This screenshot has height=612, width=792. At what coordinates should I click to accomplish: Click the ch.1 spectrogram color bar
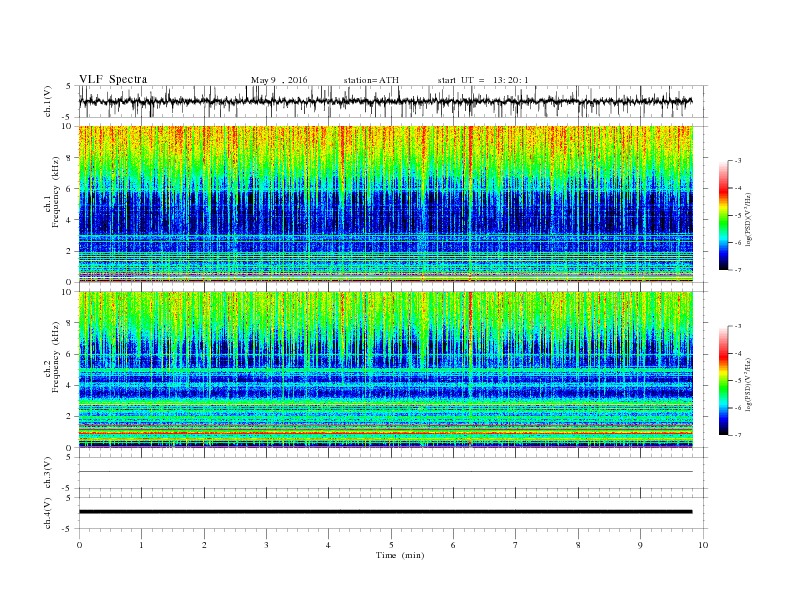[x=724, y=215]
